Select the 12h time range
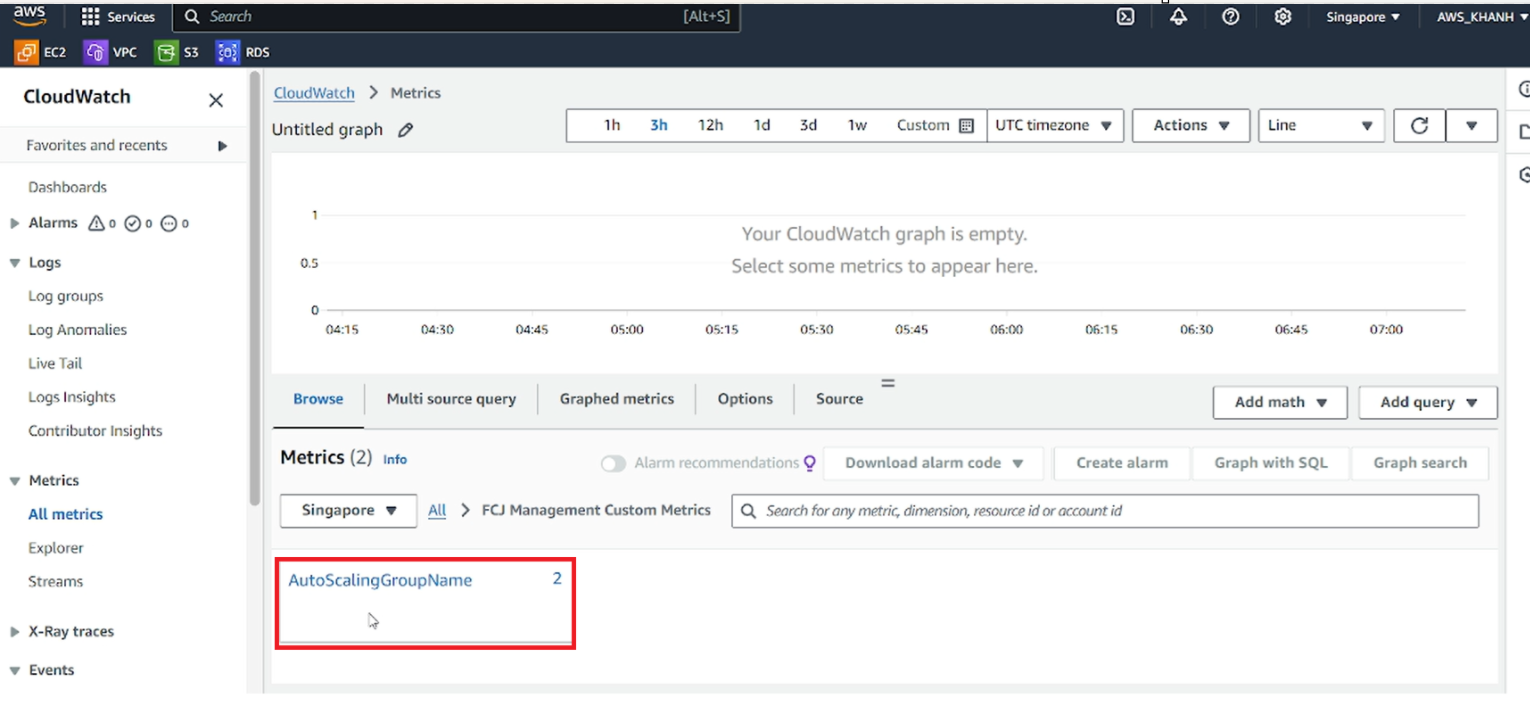 [x=711, y=126]
